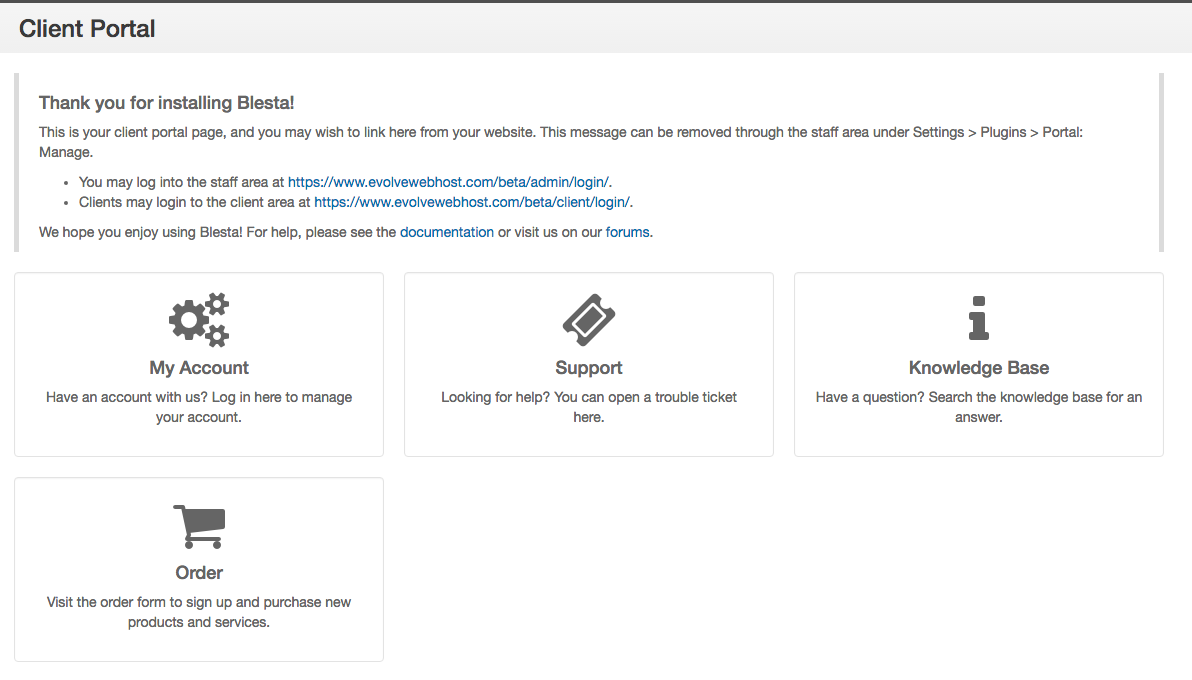Screen dimensions: 1192x680
Task: Open the My Account heading link
Action: [199, 368]
